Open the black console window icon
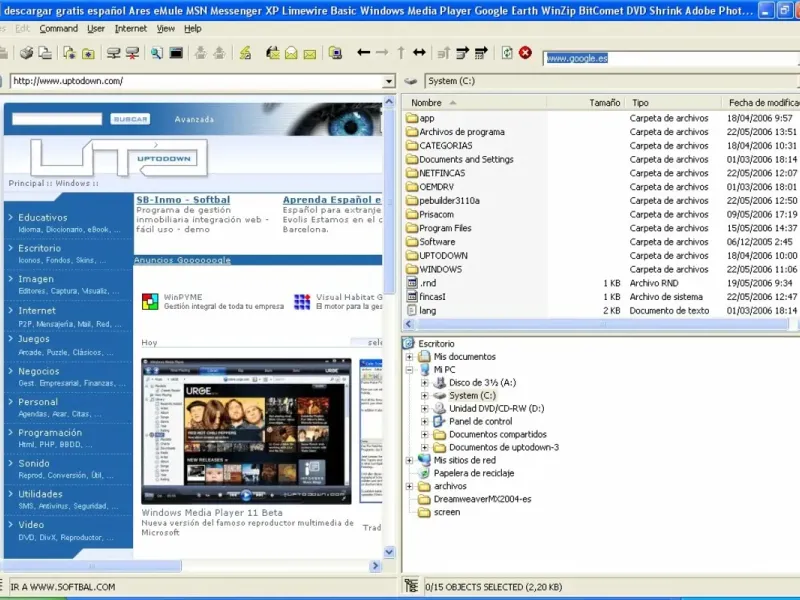 (x=176, y=53)
